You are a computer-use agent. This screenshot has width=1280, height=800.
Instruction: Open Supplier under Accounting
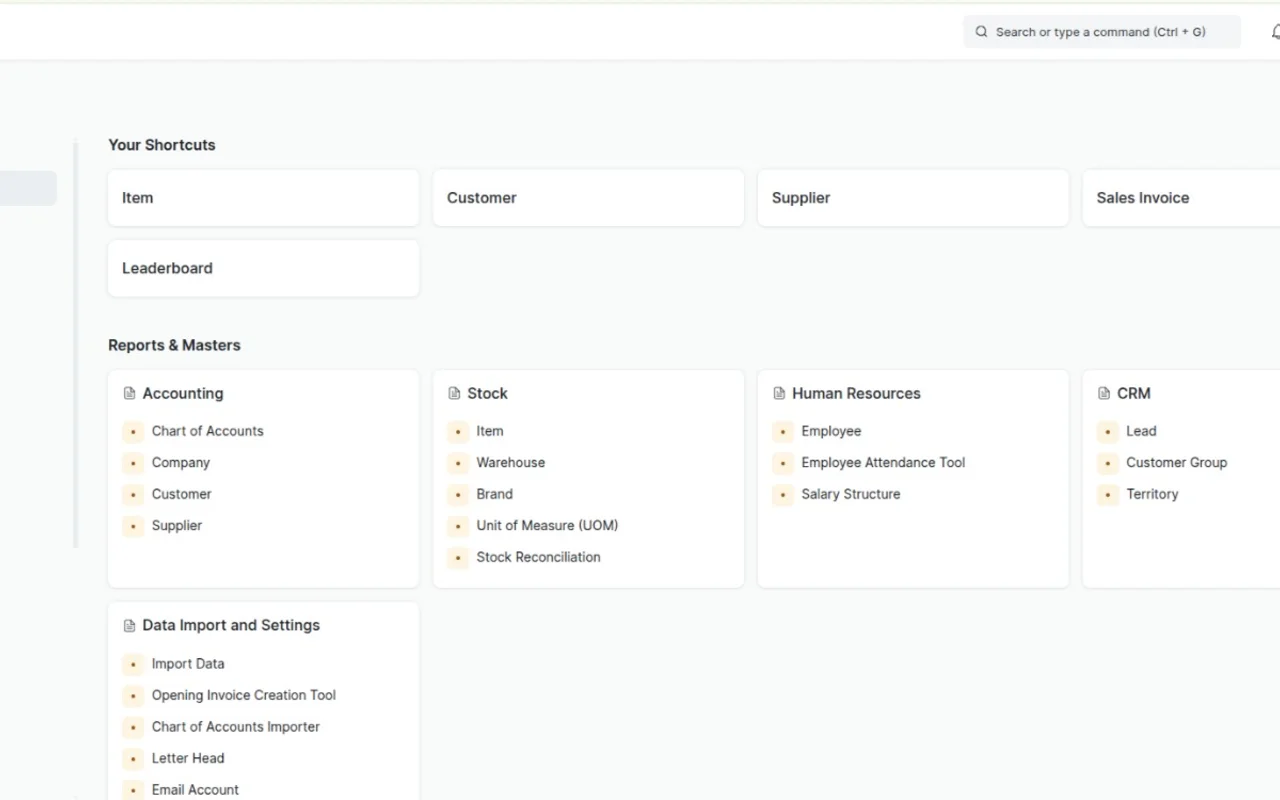176,526
